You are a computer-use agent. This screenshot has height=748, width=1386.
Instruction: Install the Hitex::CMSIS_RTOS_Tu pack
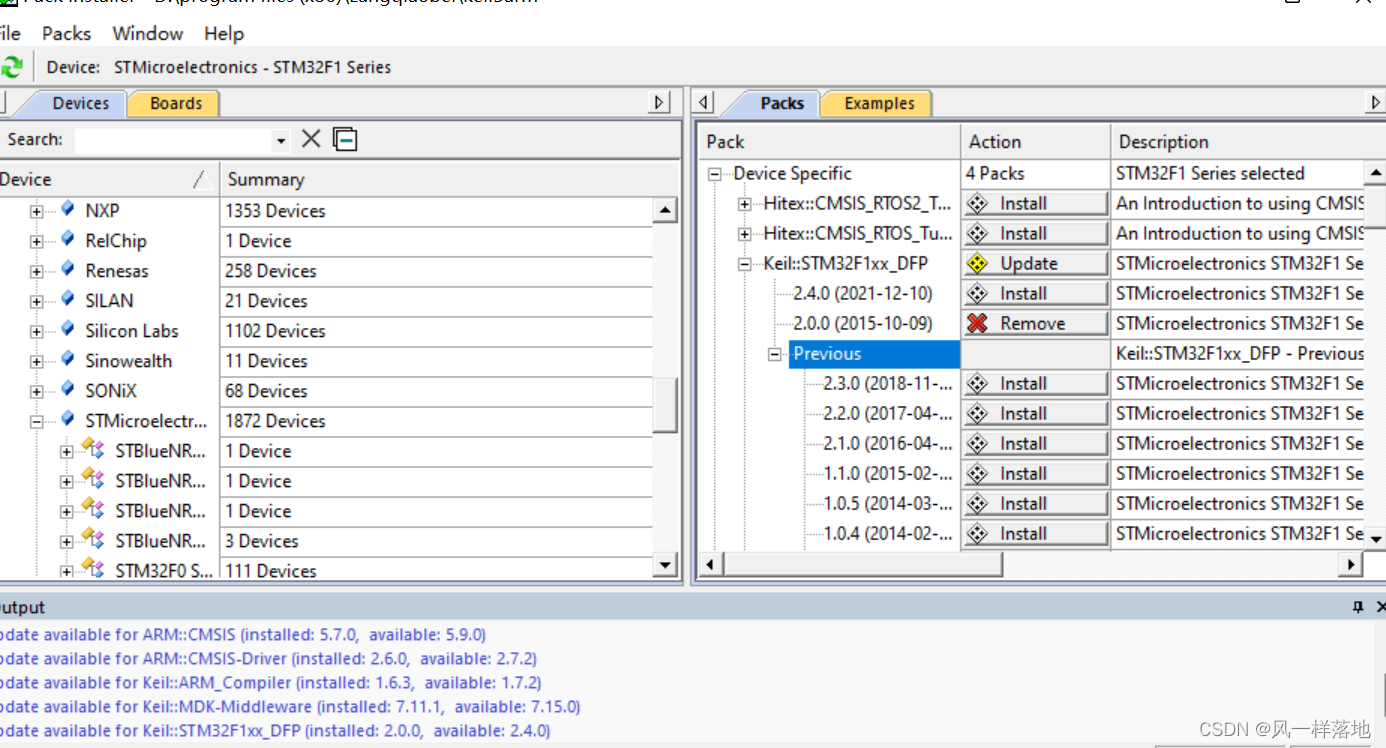pyautogui.click(x=1035, y=233)
